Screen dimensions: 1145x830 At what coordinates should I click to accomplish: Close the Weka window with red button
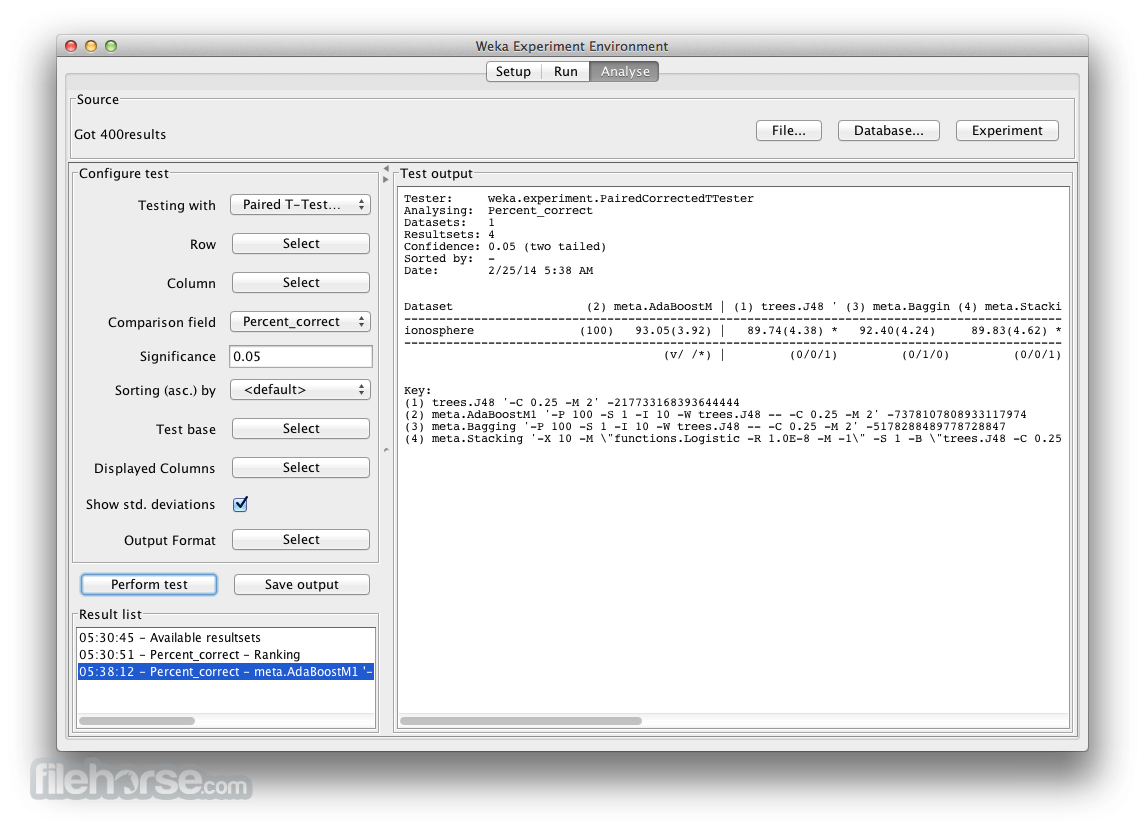(71, 46)
